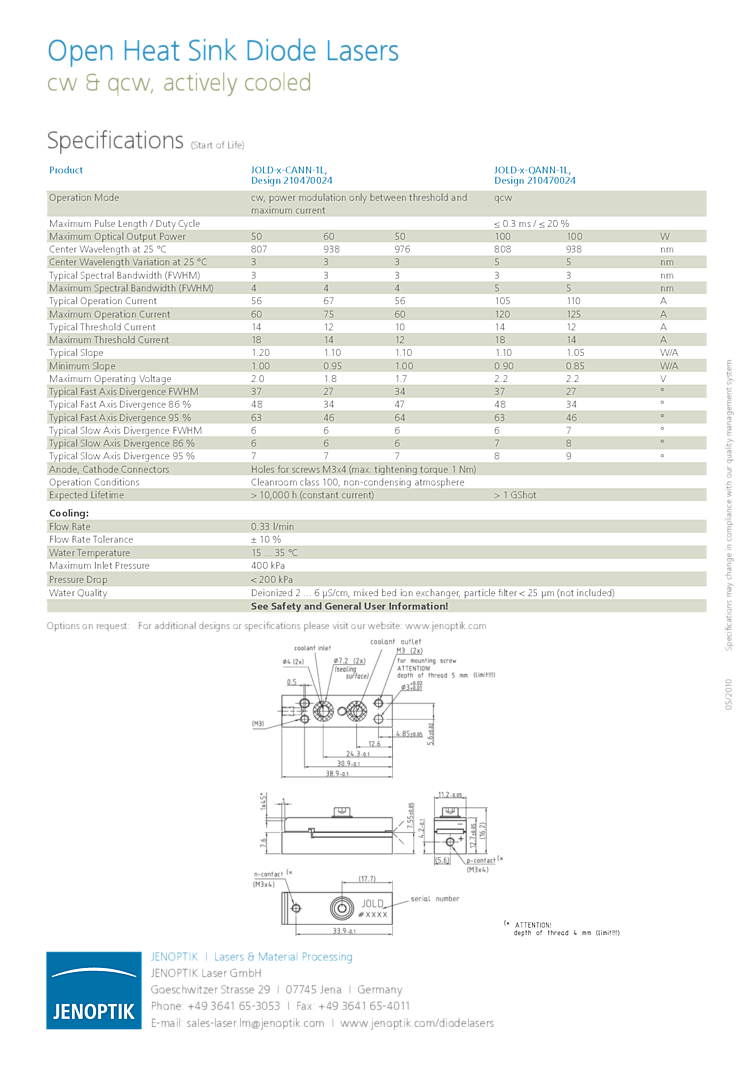
Task: Click the 'JENOPTIK | Lasers & Material Processing' footer heading
Action: click(251, 957)
